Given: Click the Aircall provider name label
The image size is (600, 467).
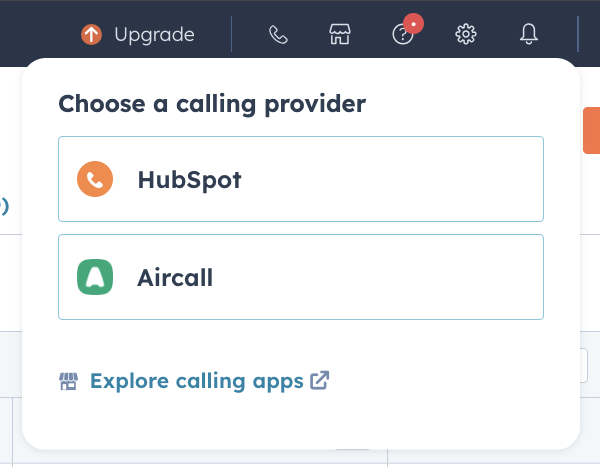Looking at the screenshot, I should [175, 278].
